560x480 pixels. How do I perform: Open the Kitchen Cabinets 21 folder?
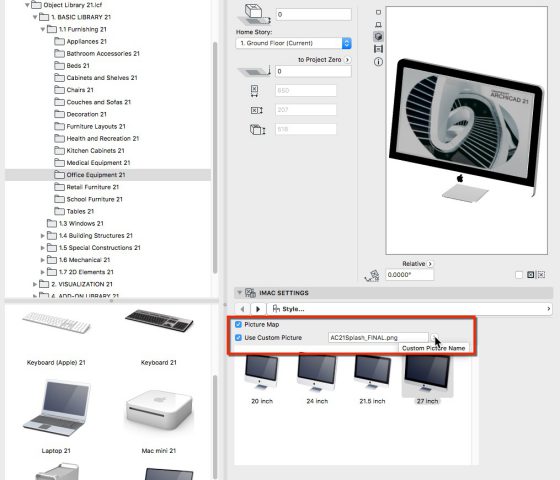click(89, 151)
